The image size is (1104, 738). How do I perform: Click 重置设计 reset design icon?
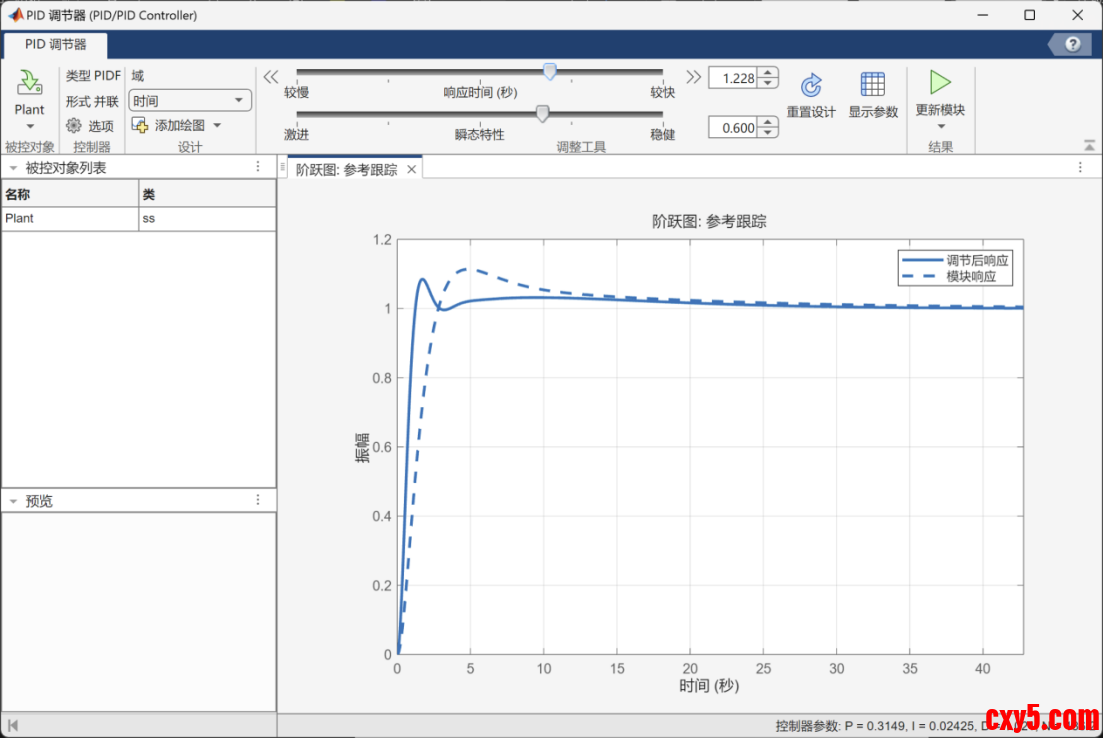point(811,85)
